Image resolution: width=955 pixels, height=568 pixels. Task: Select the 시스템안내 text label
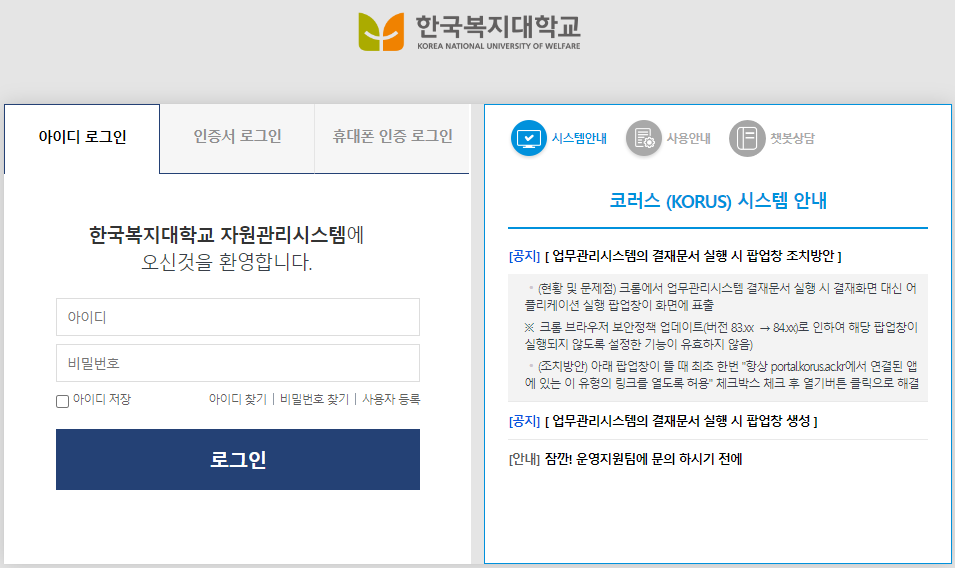point(579,139)
